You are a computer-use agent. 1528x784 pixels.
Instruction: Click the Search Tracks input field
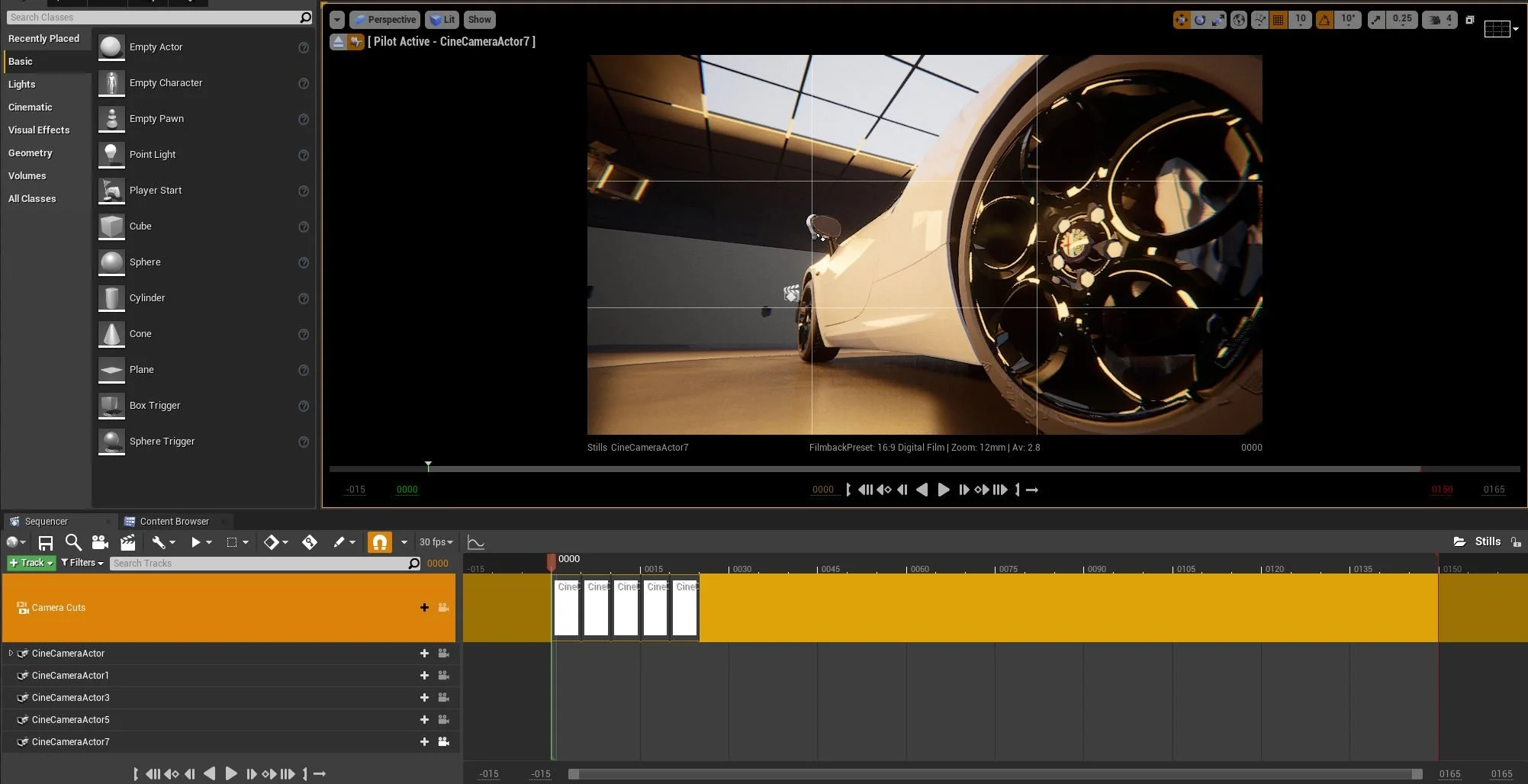point(259,564)
